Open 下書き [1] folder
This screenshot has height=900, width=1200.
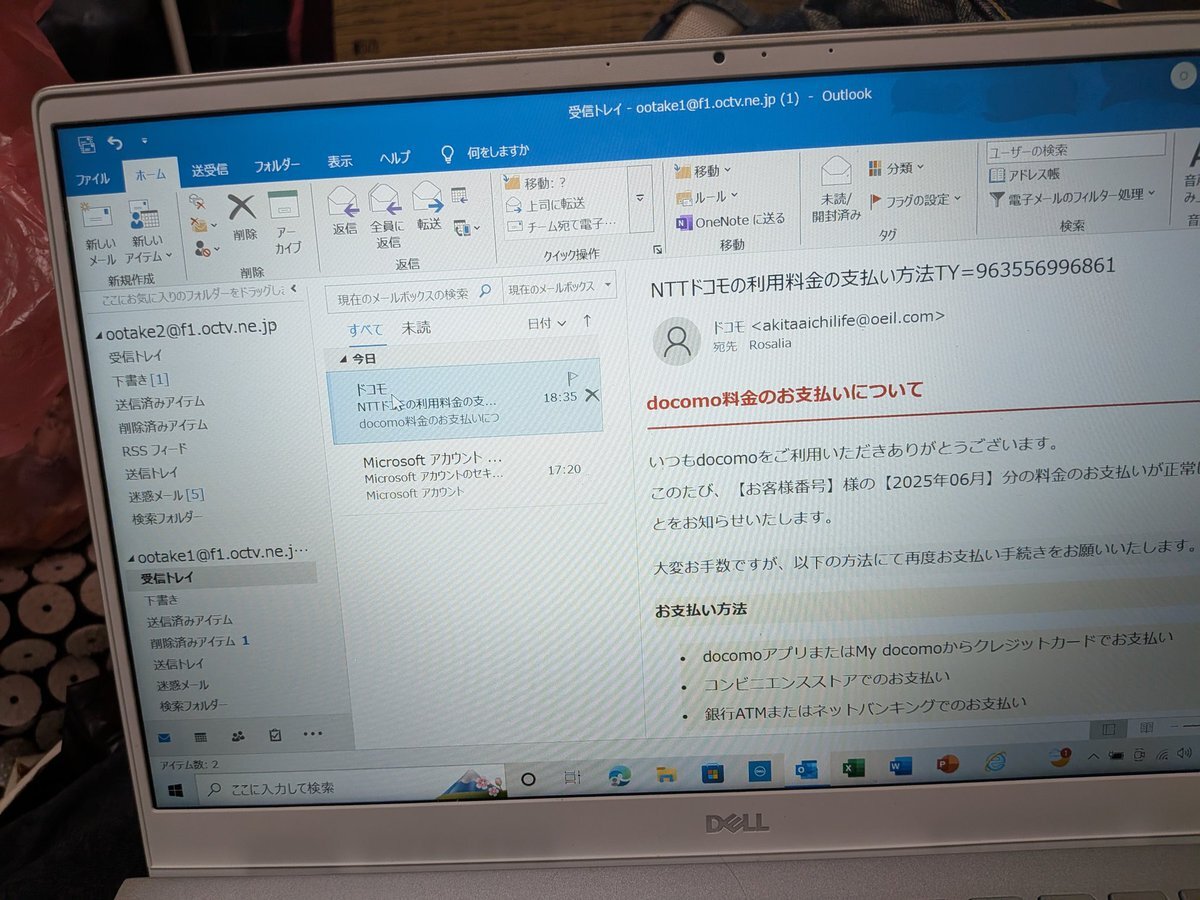coord(140,380)
